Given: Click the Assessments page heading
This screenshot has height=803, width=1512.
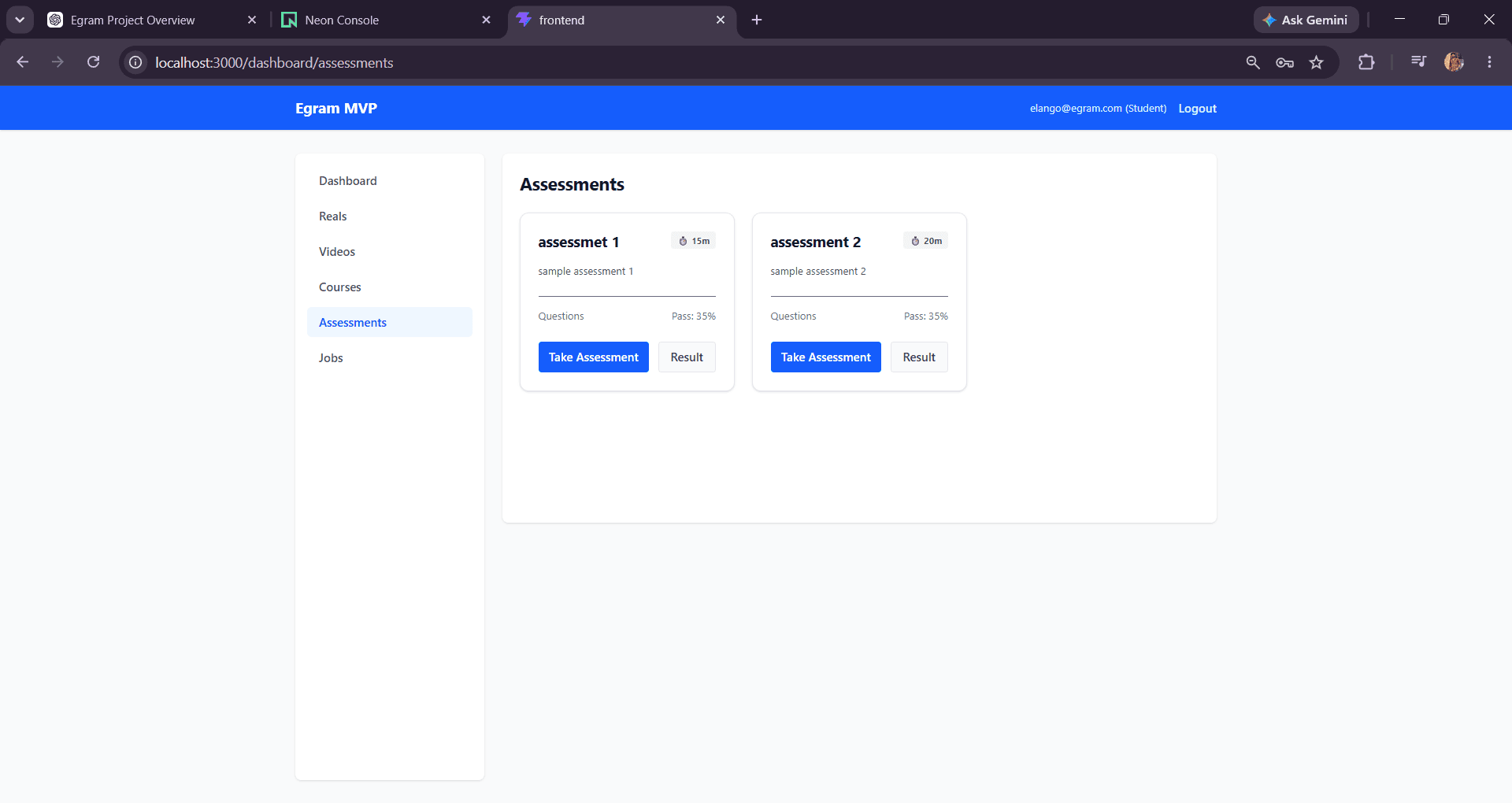Looking at the screenshot, I should (572, 184).
